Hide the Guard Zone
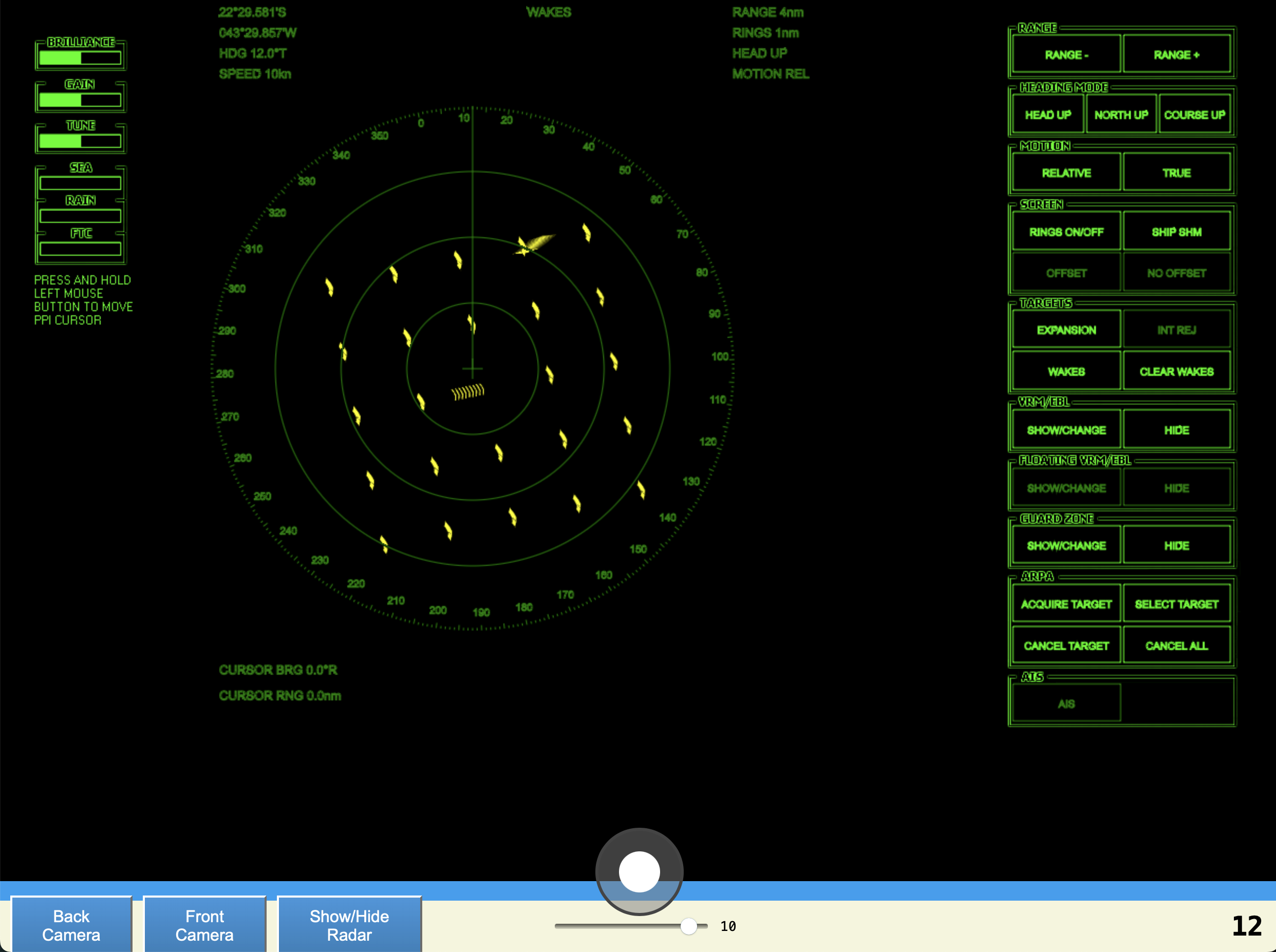The height and width of the screenshot is (952, 1276). 1176,545
